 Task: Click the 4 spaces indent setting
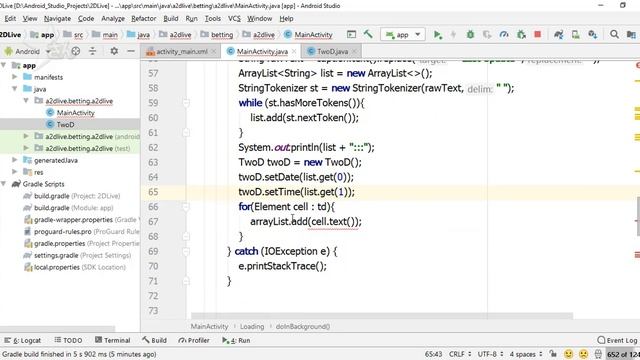pos(526,354)
